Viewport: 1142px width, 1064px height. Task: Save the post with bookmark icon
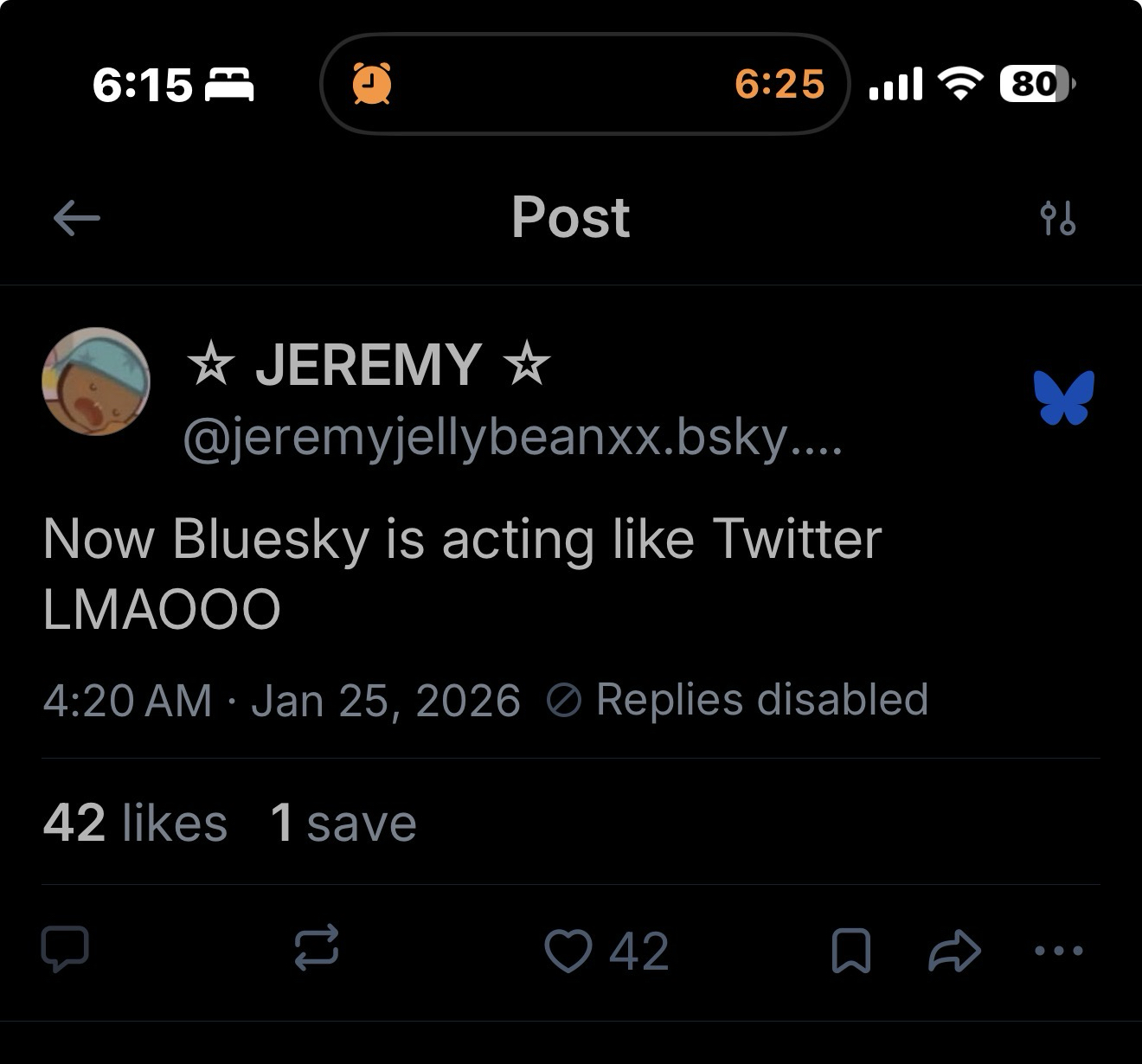(x=850, y=951)
